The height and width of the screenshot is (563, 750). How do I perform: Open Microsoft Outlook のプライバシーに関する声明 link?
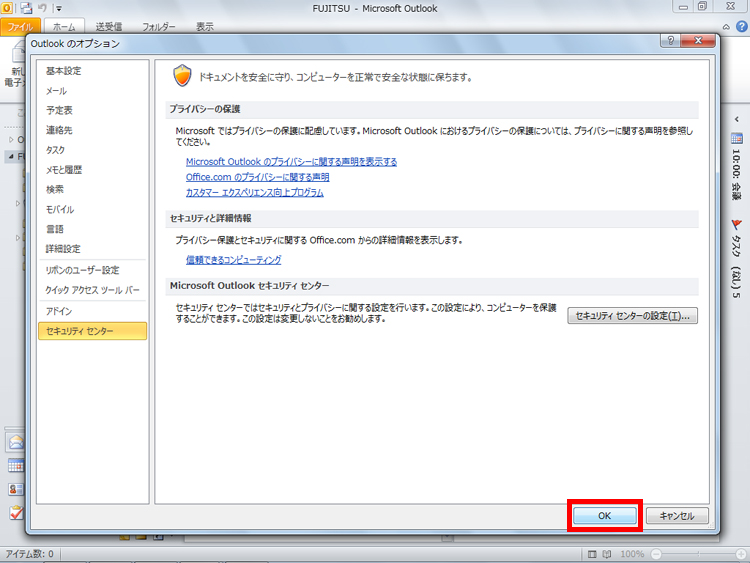(x=291, y=162)
